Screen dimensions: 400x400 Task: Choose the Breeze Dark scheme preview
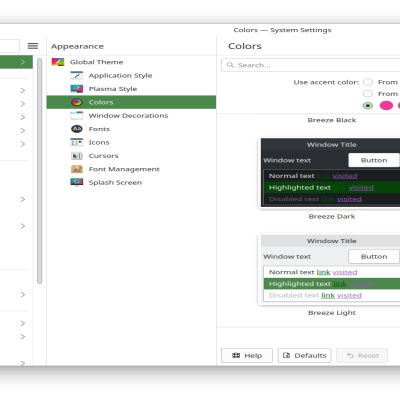pos(330,172)
